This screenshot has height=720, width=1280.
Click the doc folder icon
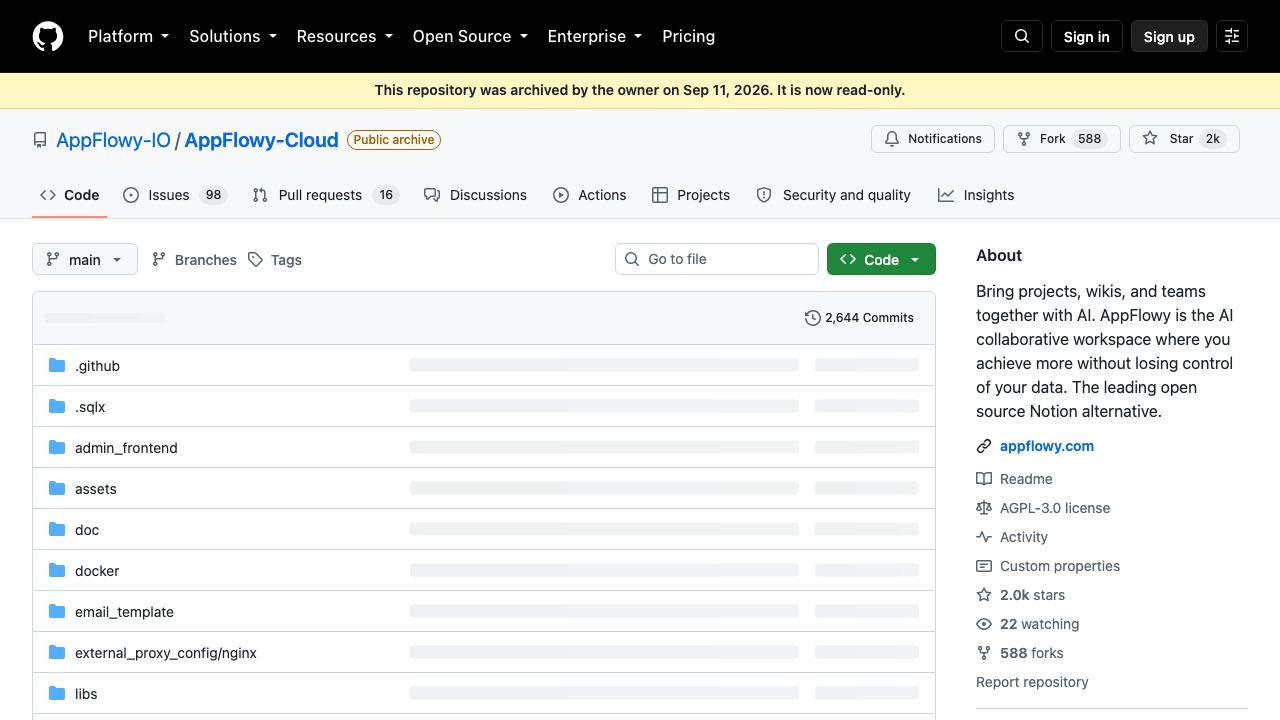point(57,530)
